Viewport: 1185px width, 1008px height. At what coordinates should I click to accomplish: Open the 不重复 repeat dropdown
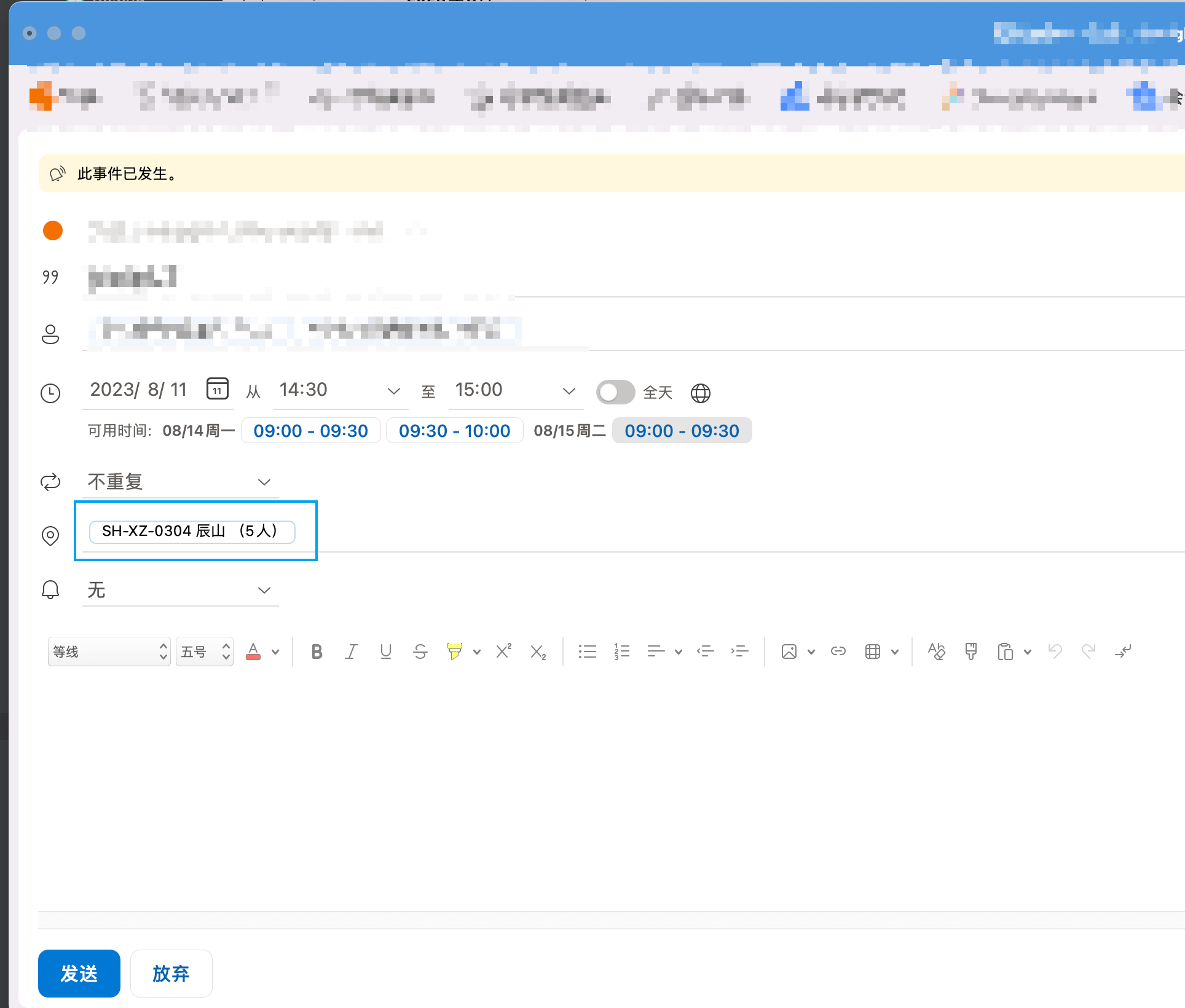click(x=264, y=482)
